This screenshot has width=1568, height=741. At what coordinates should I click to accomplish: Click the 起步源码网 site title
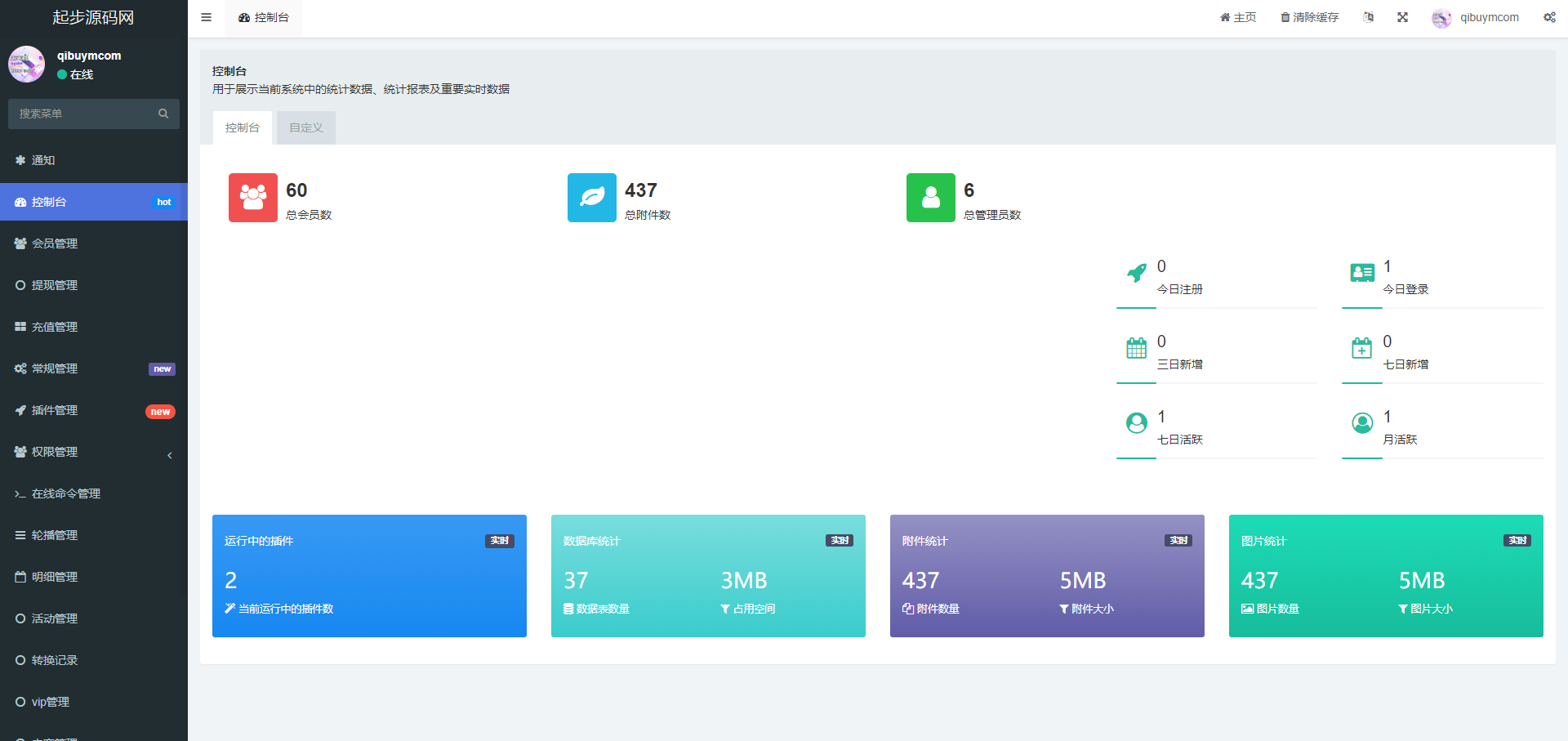tap(93, 17)
